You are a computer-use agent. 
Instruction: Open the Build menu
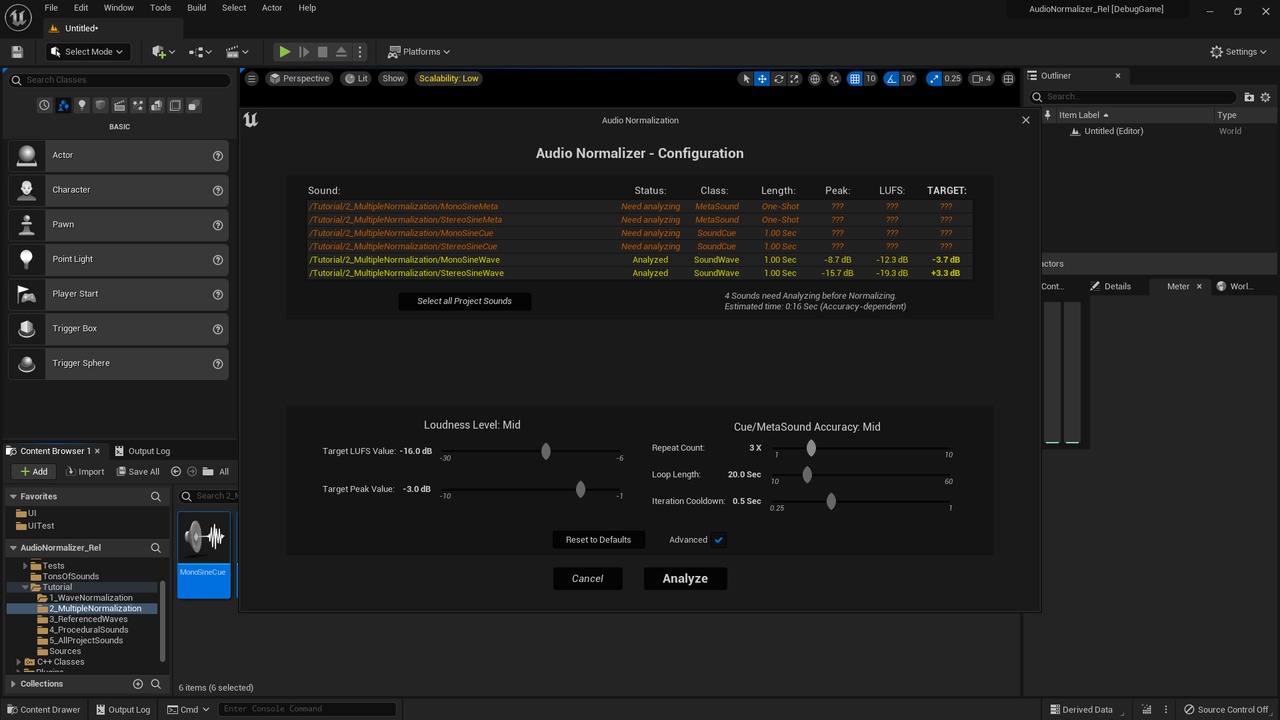(x=197, y=8)
